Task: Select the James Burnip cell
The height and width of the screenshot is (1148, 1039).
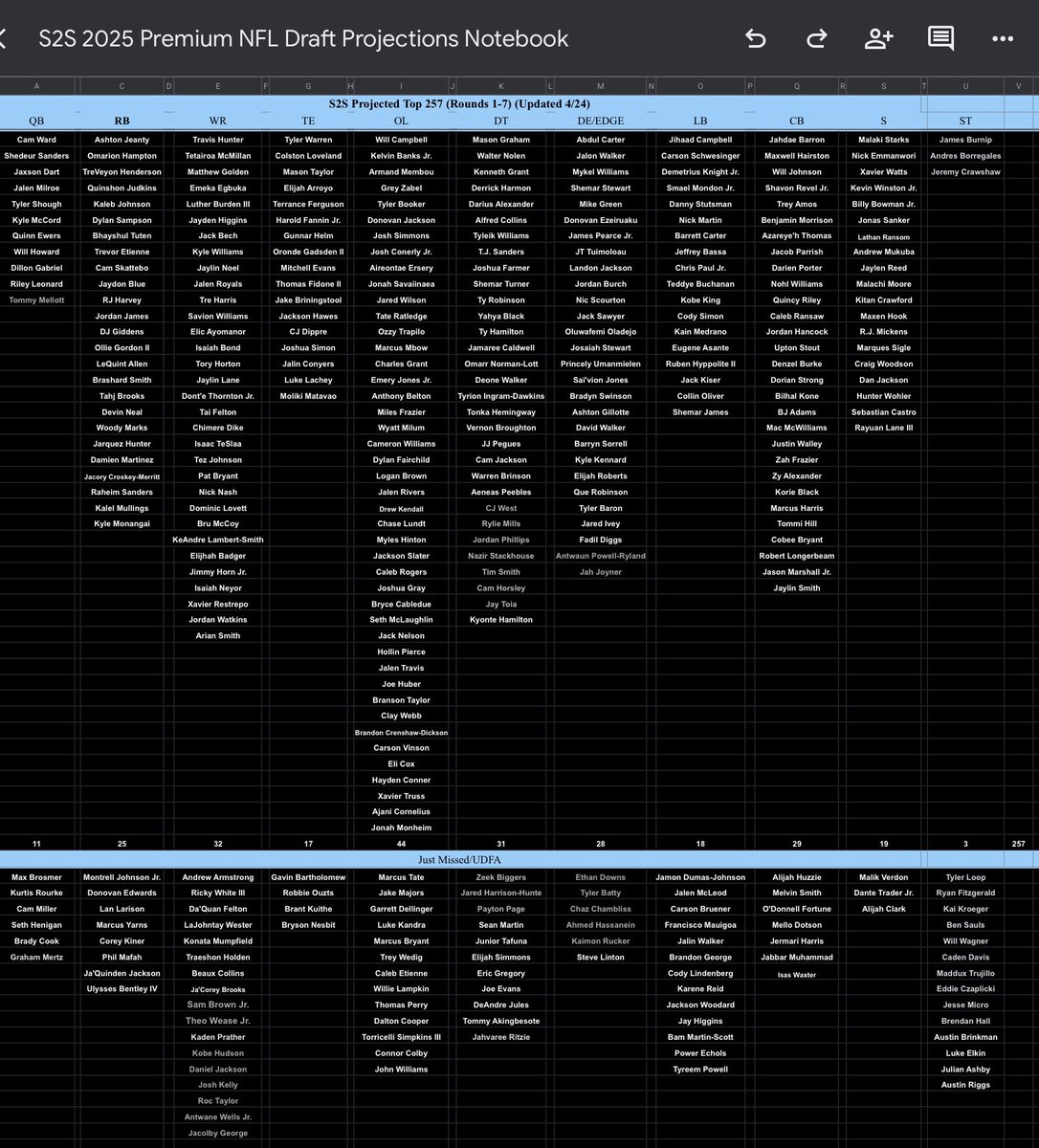Action: (965, 140)
